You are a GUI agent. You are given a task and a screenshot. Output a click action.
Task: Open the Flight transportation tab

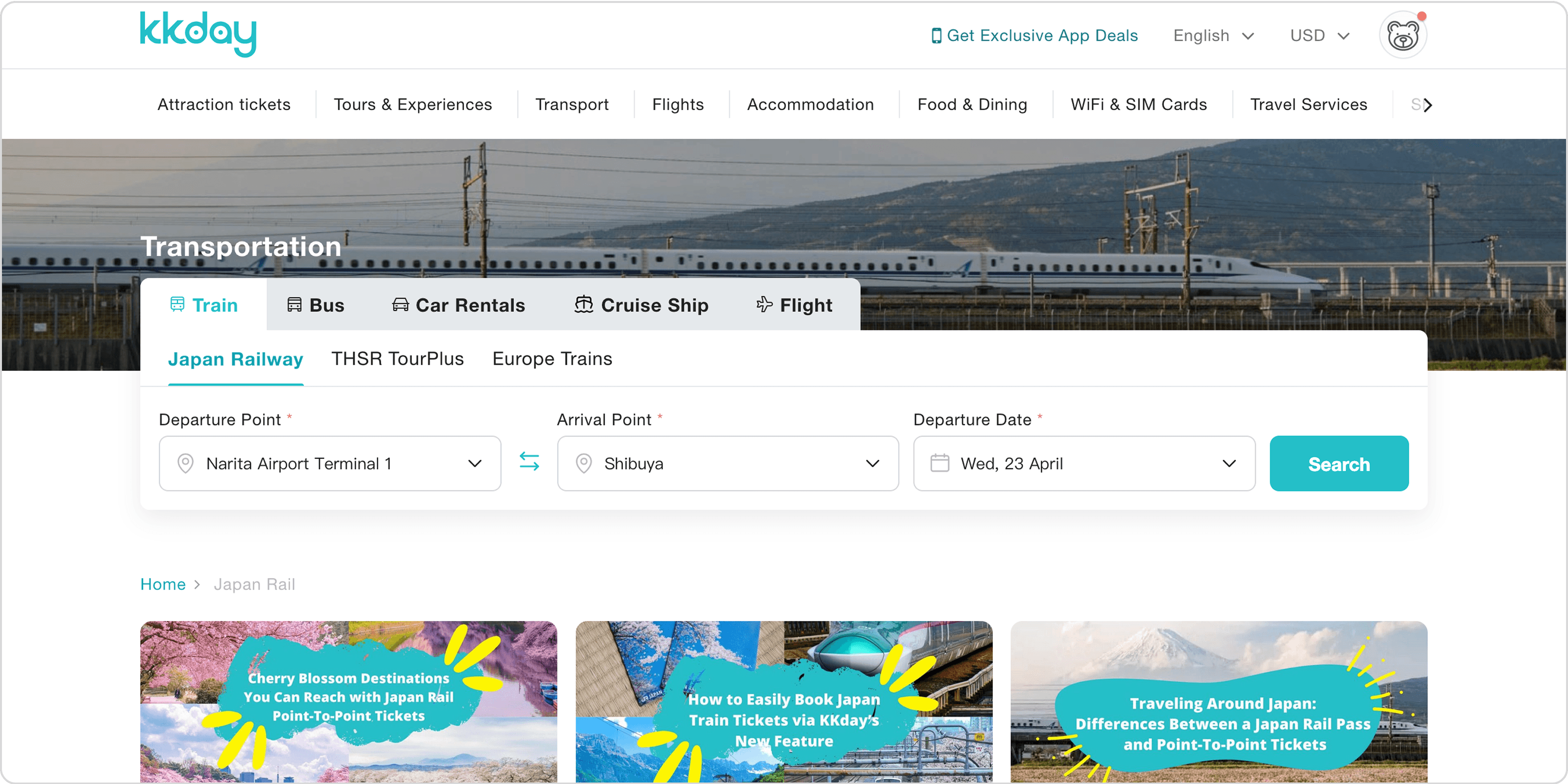click(x=794, y=305)
